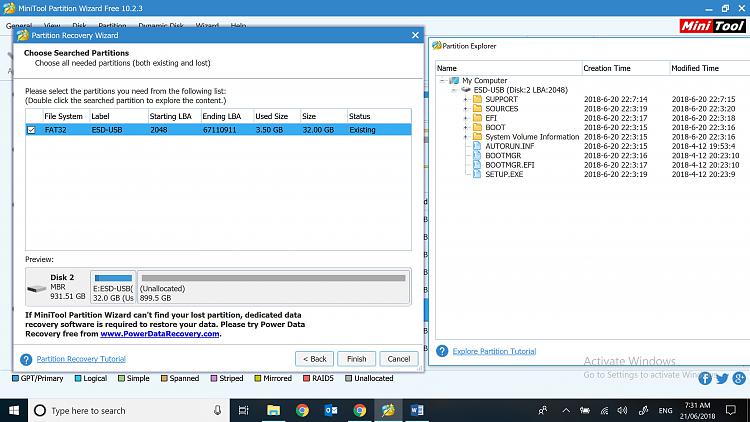Viewport: 750px width, 422px height.
Task: Select the 899.5 GB Unallocated block
Action: click(273, 287)
